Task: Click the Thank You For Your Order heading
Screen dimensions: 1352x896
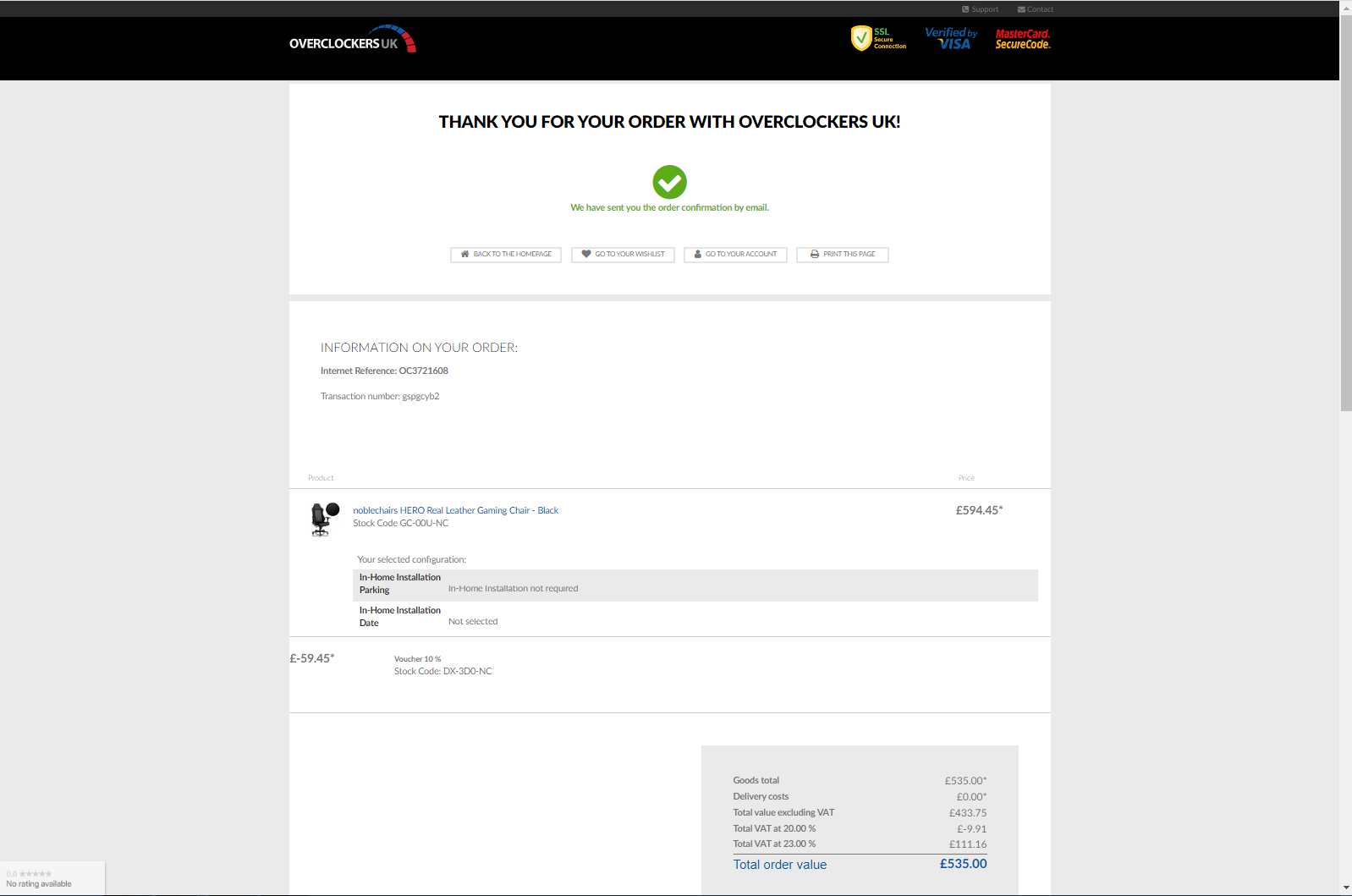Action: [x=669, y=122]
